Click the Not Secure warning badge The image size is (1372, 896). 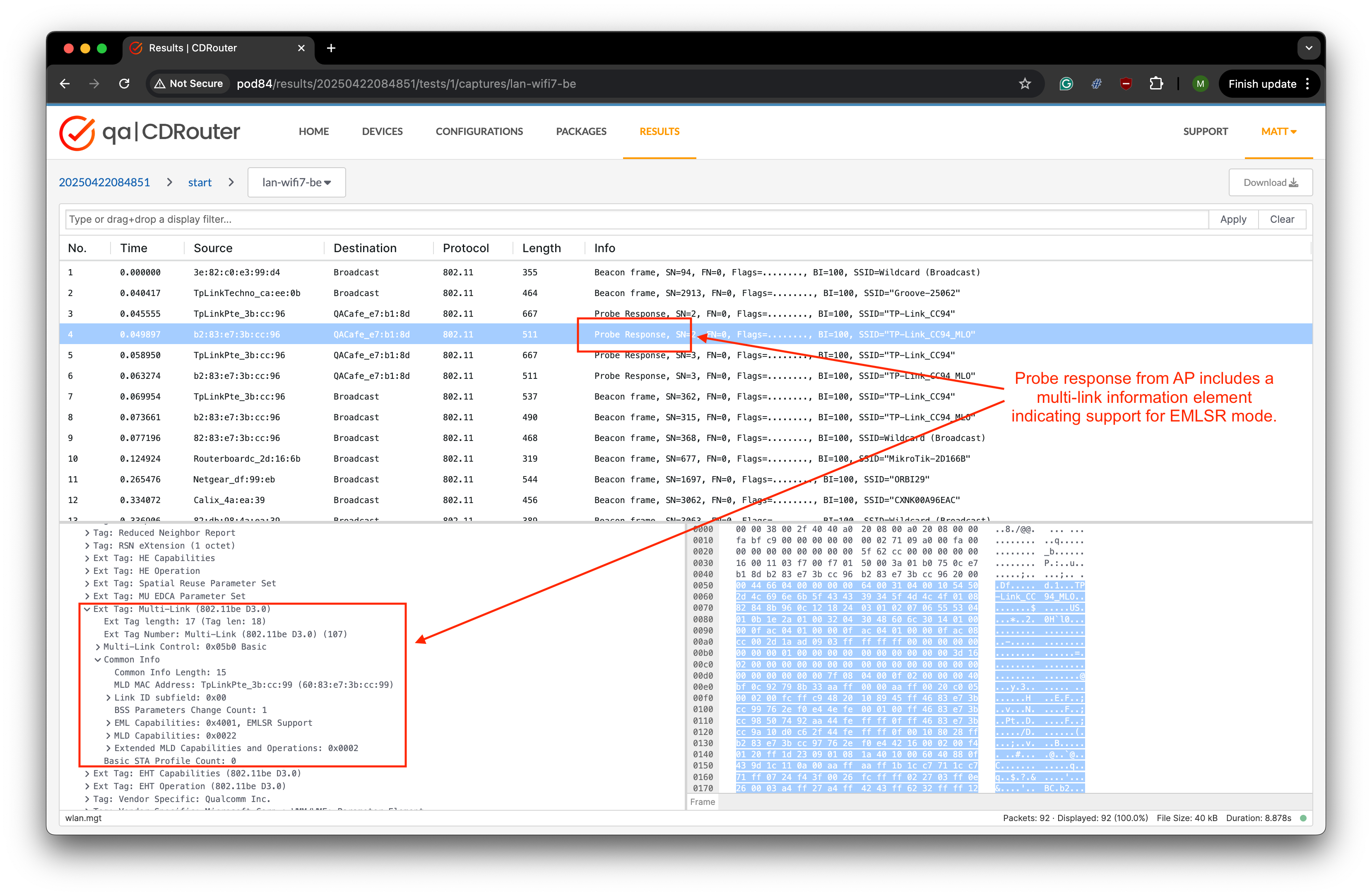click(x=188, y=84)
